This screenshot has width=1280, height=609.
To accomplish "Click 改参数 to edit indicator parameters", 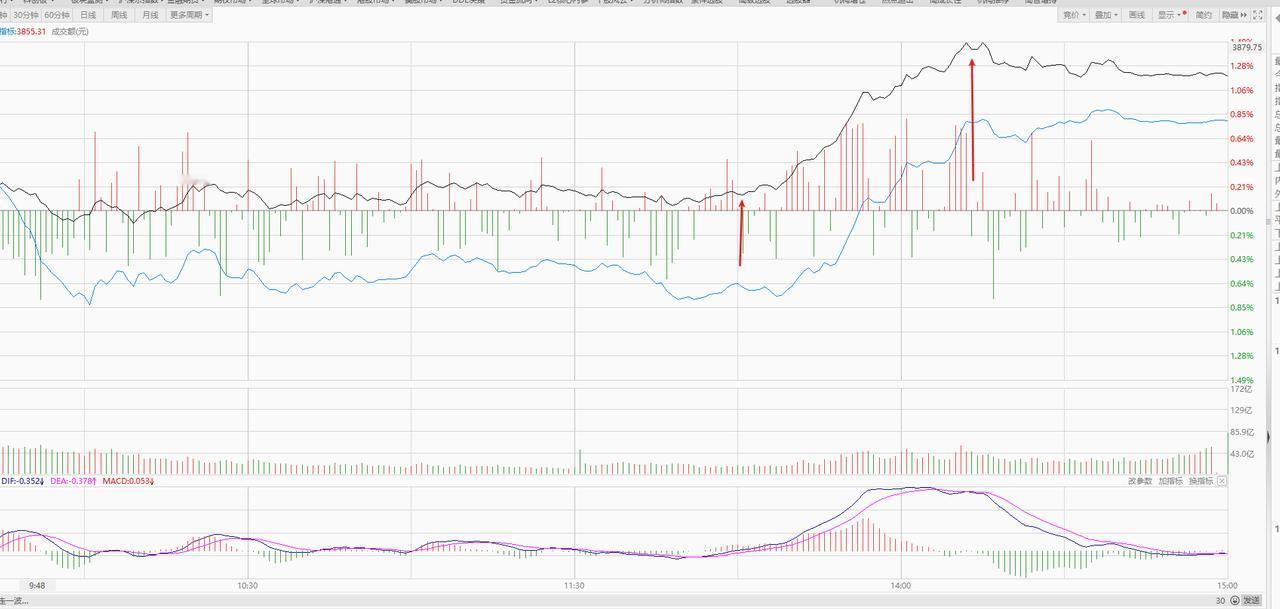I will [x=1140, y=481].
